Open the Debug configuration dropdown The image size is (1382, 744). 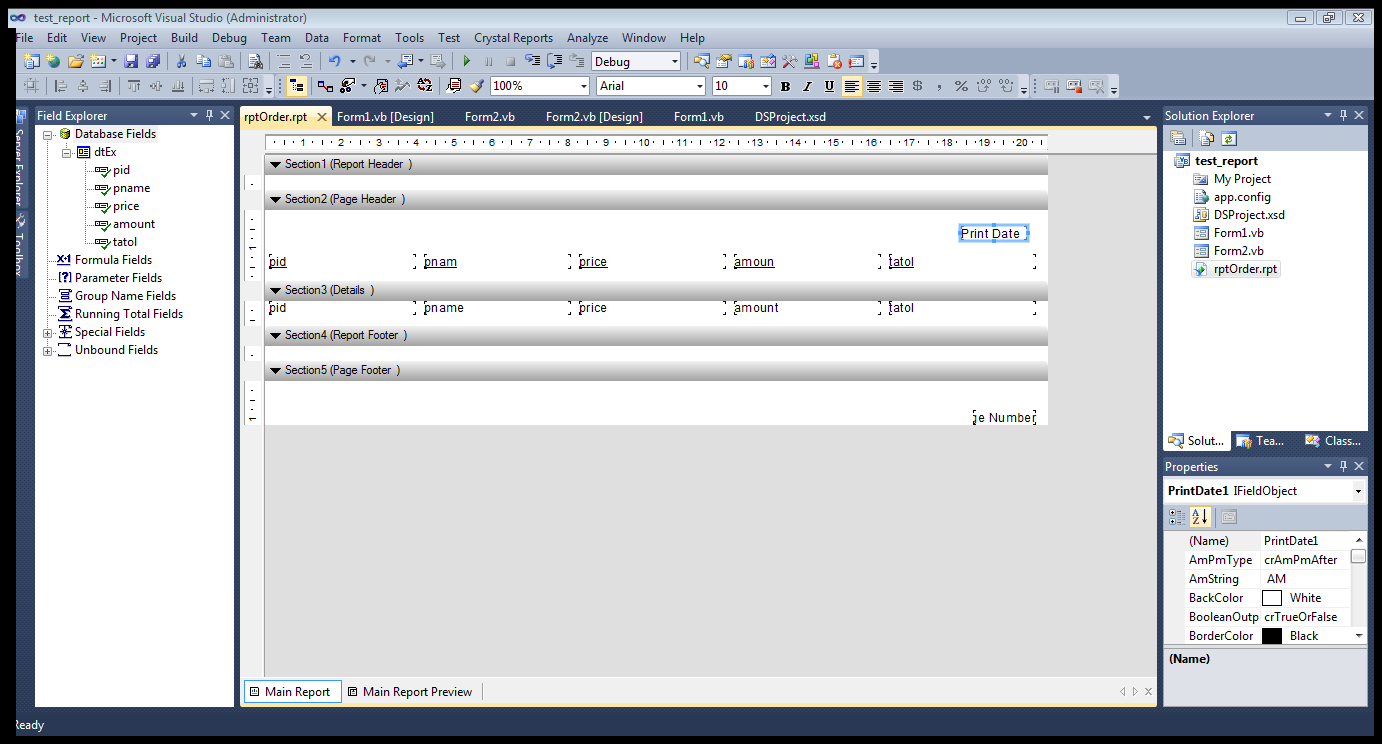[x=675, y=62]
